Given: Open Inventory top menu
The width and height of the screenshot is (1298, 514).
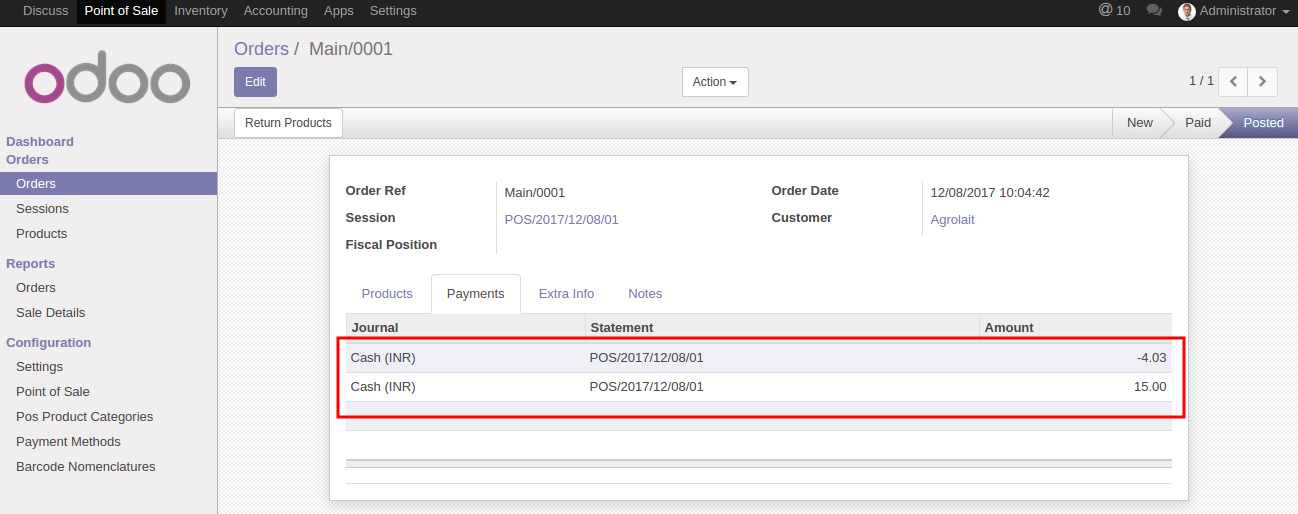Looking at the screenshot, I should (x=201, y=11).
